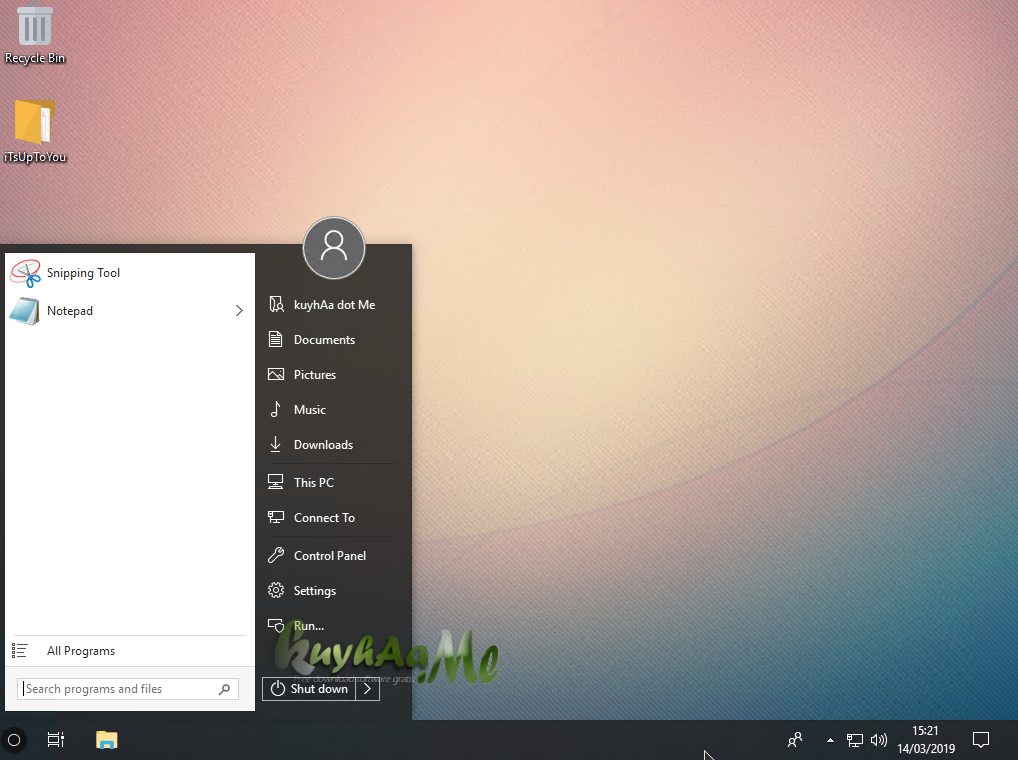Open the People icon in taskbar
Screen dimensions: 1018x760
point(795,740)
